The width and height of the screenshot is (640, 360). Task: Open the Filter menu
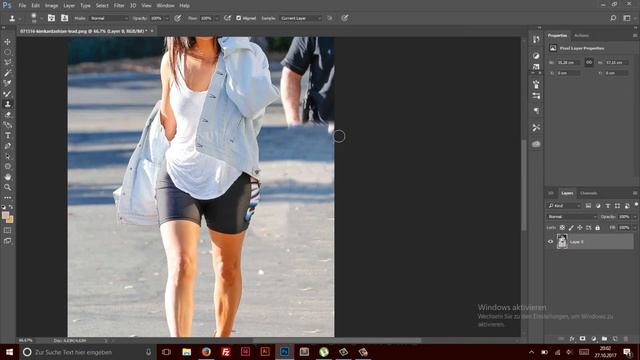click(x=119, y=6)
